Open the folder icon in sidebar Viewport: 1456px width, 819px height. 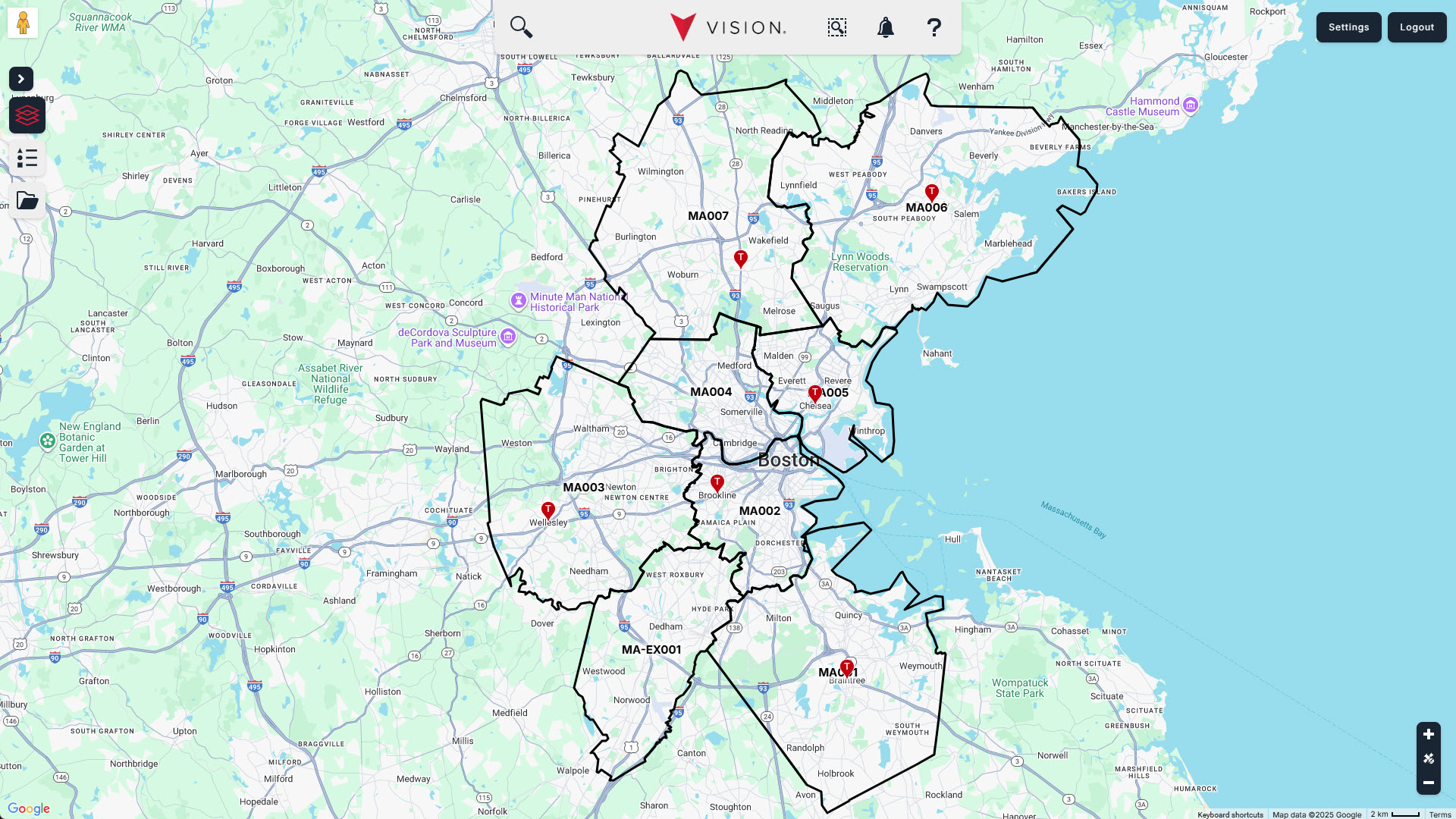pos(27,200)
